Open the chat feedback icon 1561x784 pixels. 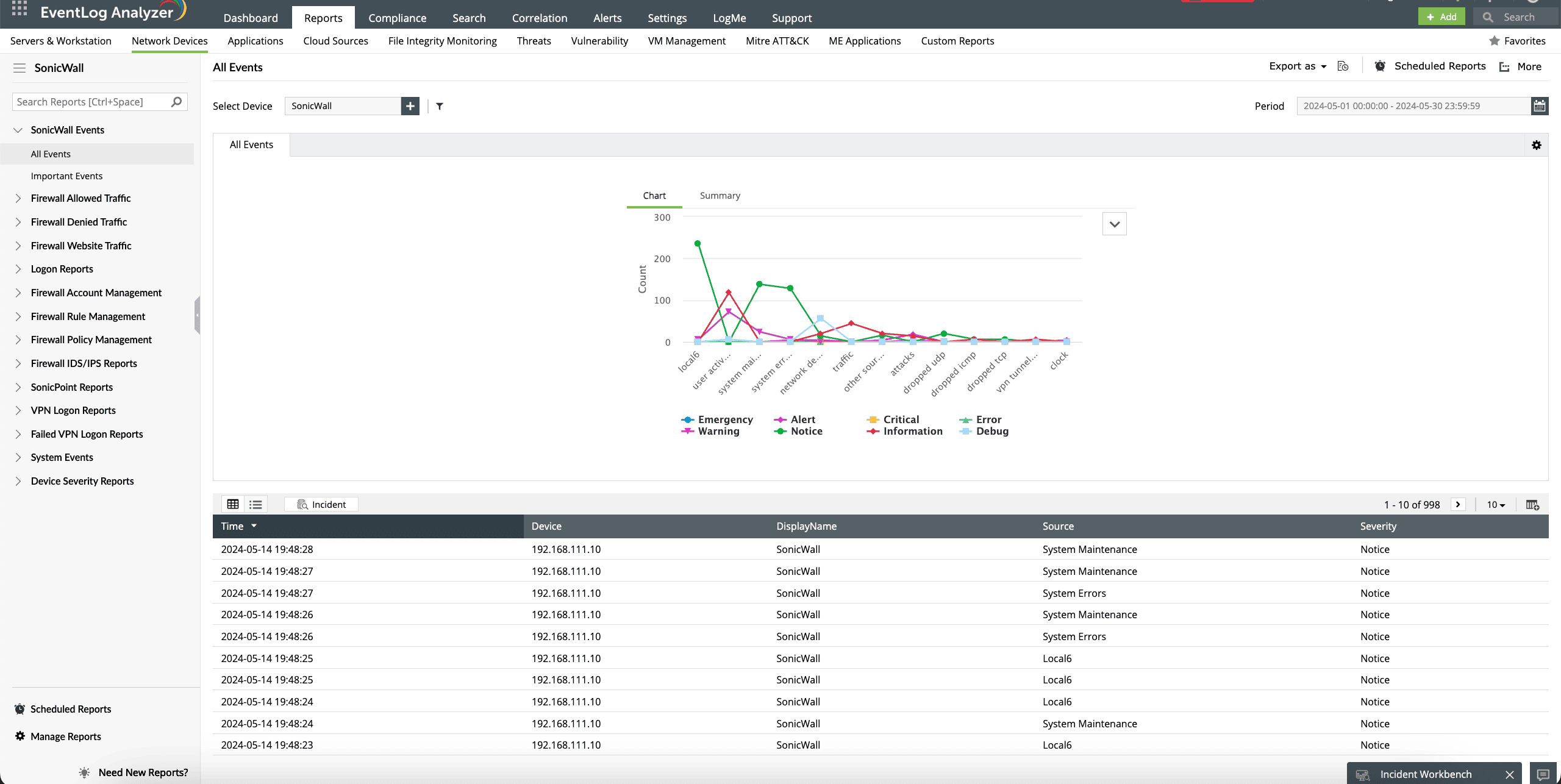pyautogui.click(x=1543, y=774)
